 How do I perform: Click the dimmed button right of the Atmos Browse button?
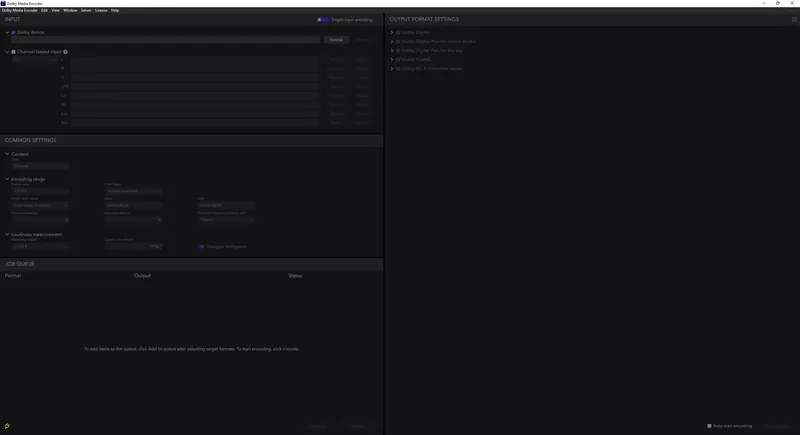click(363, 40)
